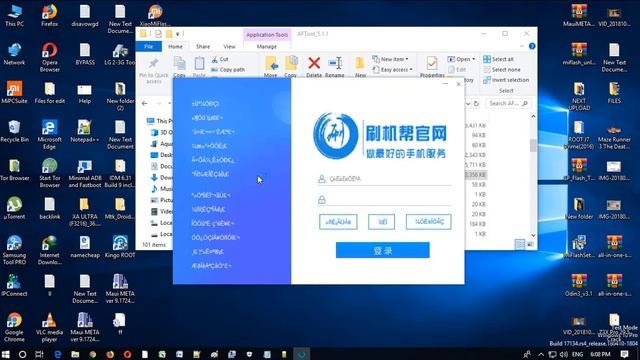The width and height of the screenshot is (640, 360).
Task: Open the address bar history dropdown arrow
Action: coord(468,104)
